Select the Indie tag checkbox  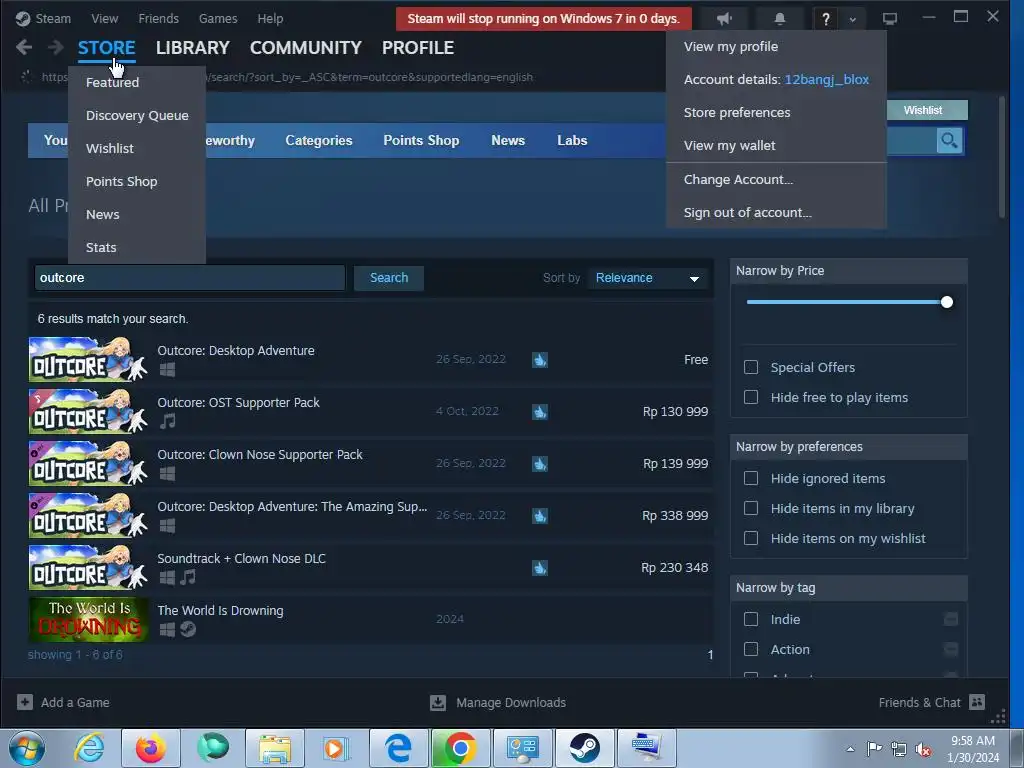[x=751, y=619]
